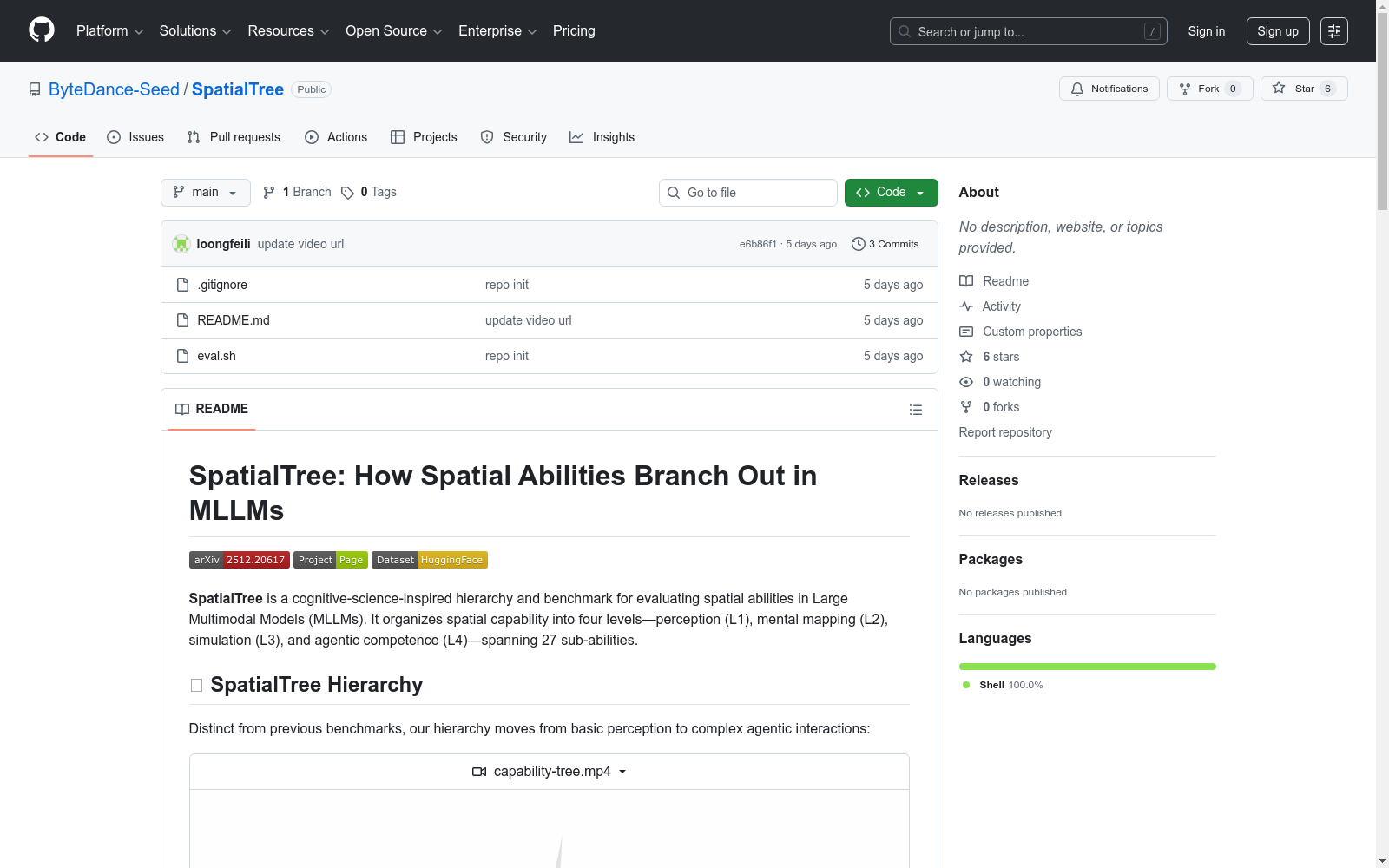The height and width of the screenshot is (868, 1389).
Task: Click the README.md file icon
Action: coord(182,320)
